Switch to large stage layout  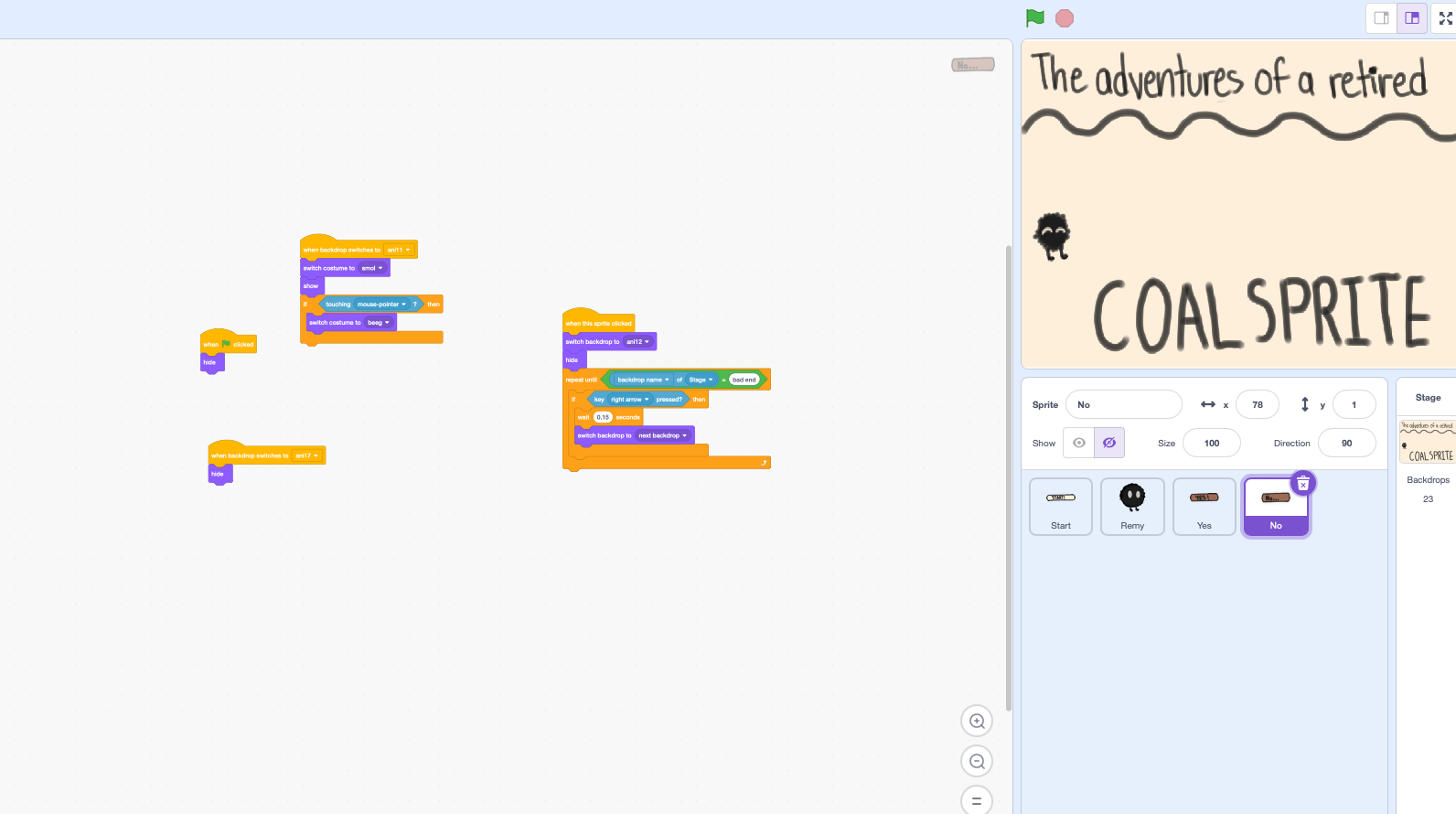coord(1412,18)
